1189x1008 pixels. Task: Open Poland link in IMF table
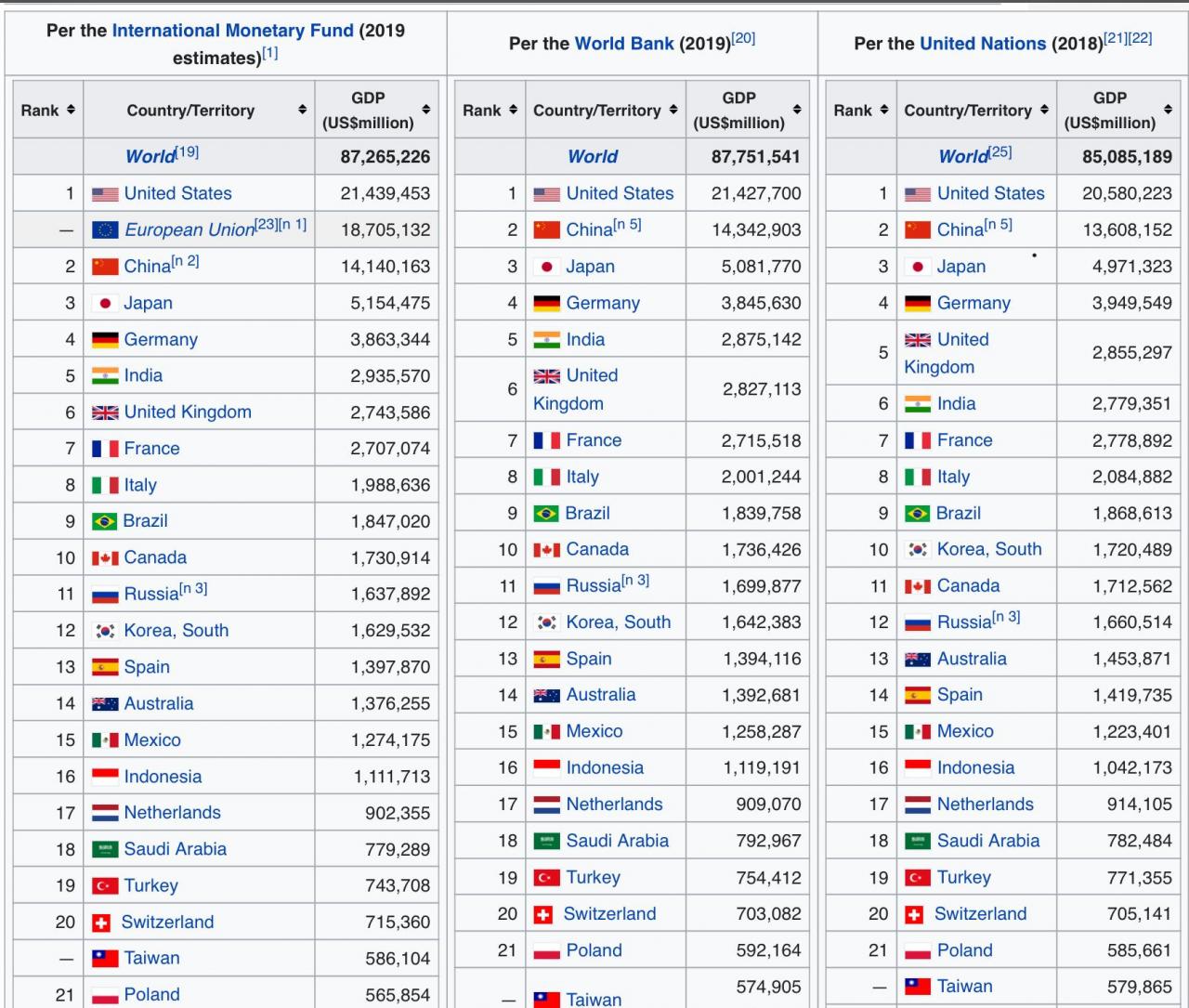(x=152, y=995)
